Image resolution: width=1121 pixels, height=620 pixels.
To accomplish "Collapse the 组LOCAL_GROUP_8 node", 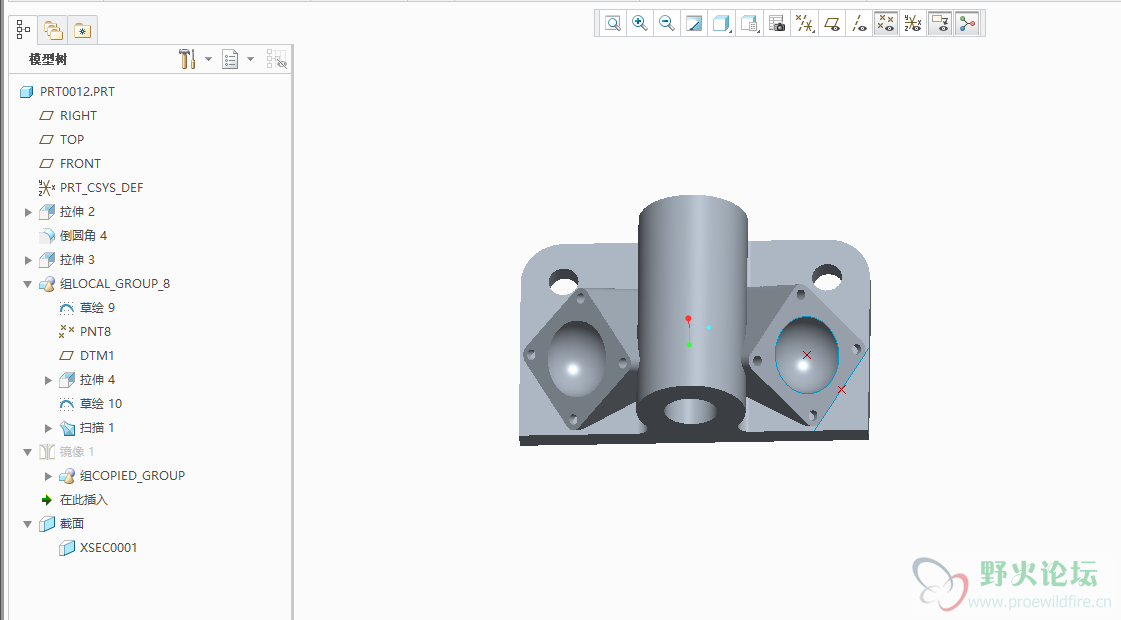I will tap(27, 284).
